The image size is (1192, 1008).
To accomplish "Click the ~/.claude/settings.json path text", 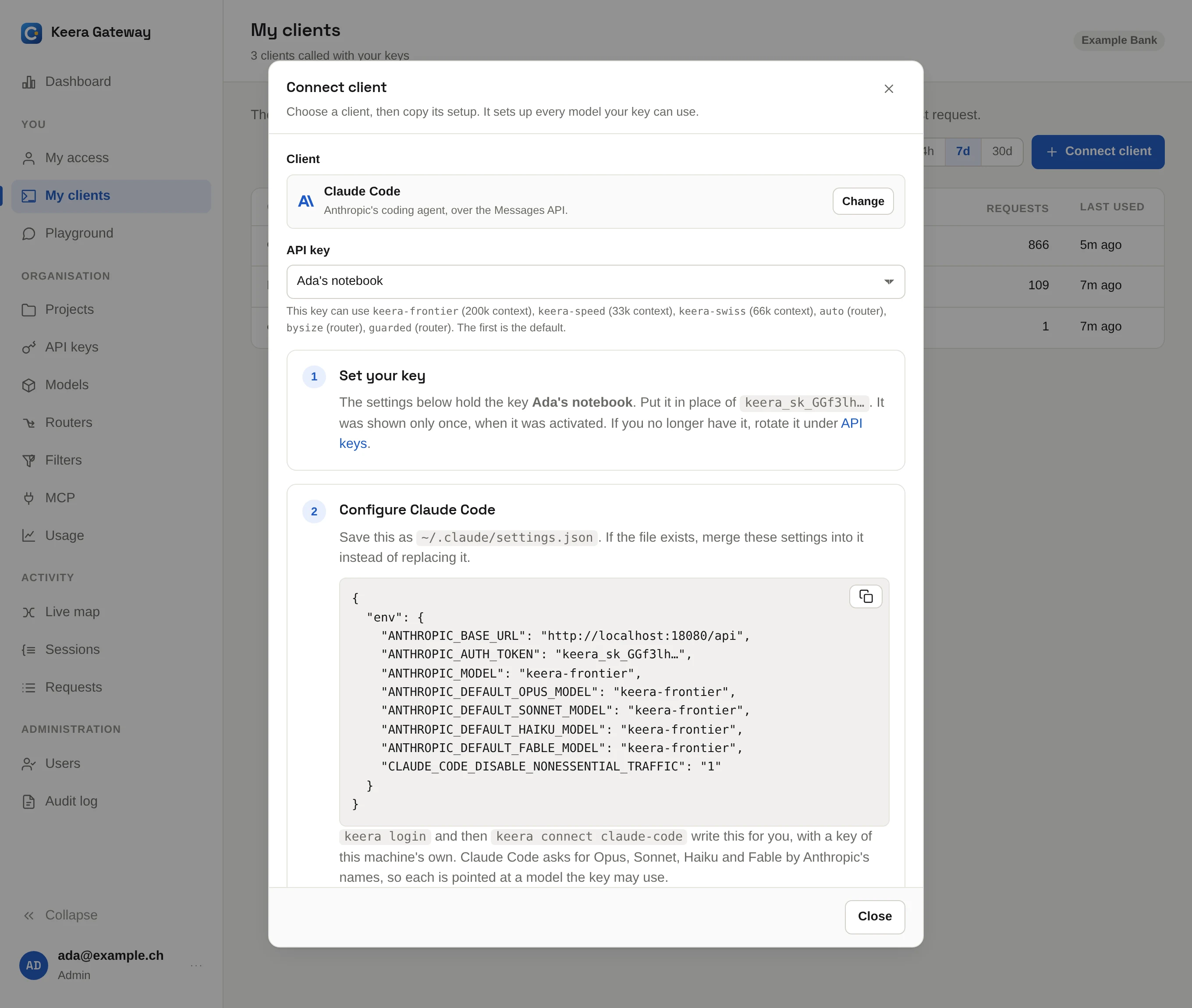I will click(507, 538).
